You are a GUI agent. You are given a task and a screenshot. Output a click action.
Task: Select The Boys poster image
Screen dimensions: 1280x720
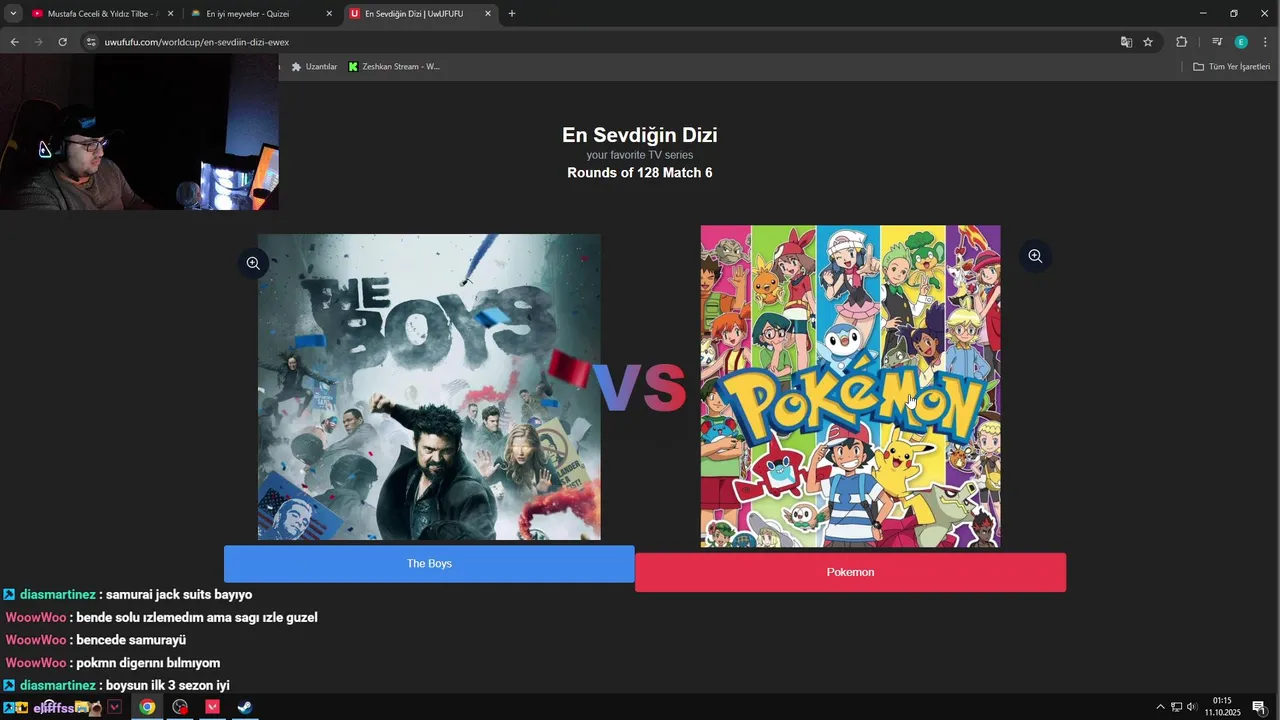pyautogui.click(x=429, y=387)
